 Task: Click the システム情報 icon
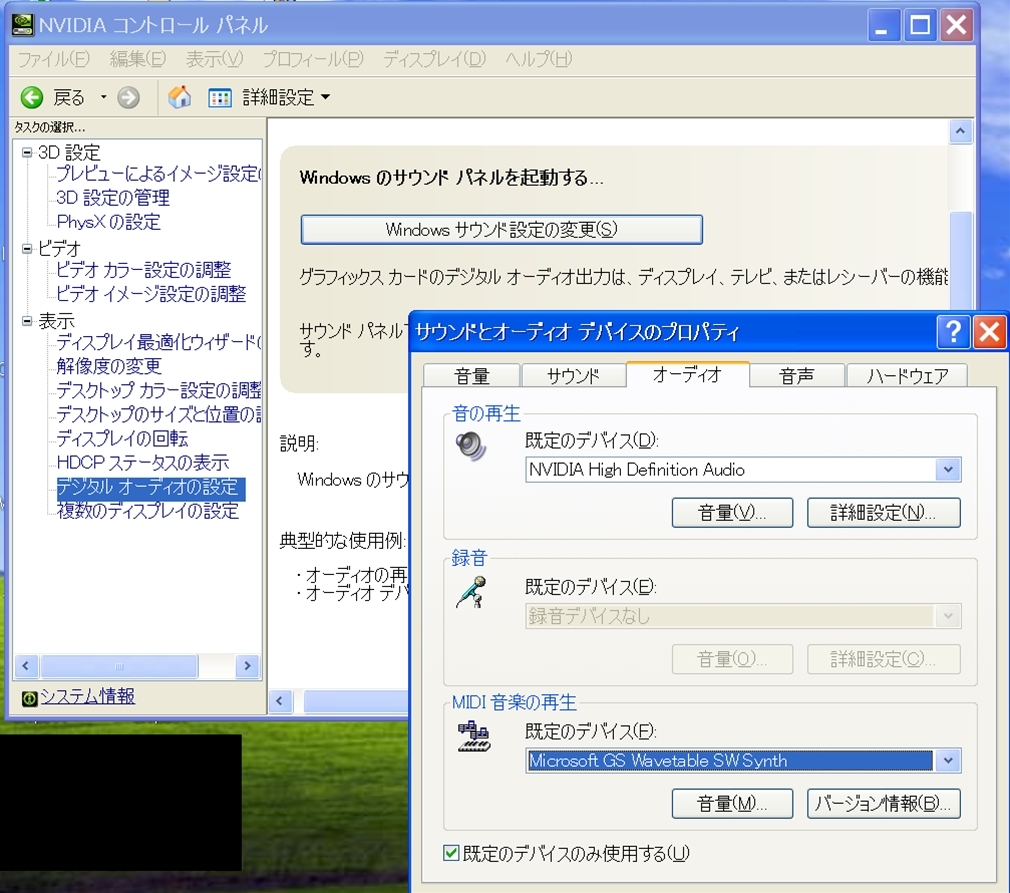pyautogui.click(x=29, y=698)
